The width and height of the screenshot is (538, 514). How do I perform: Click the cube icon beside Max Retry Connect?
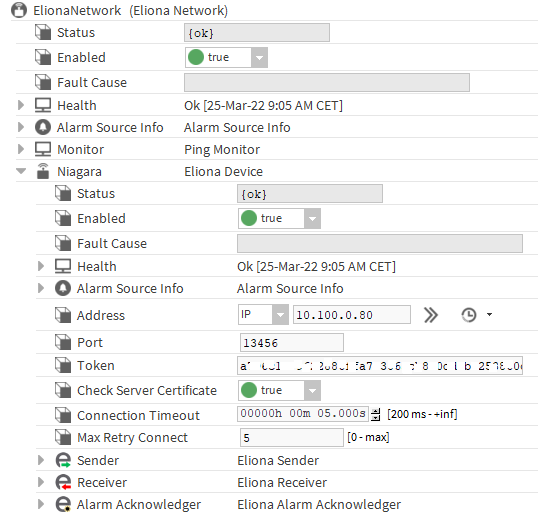pos(63,437)
